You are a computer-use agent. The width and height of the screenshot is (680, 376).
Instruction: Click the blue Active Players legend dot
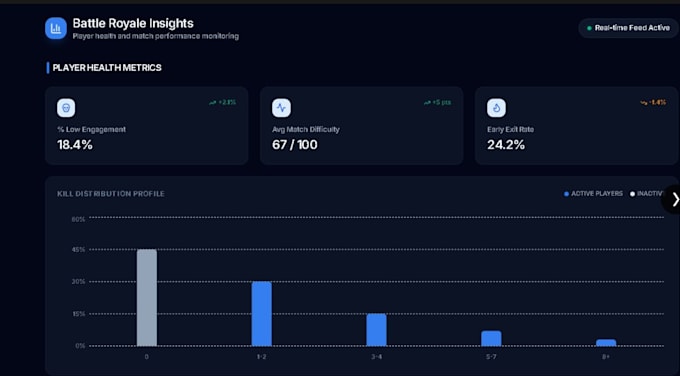point(566,194)
